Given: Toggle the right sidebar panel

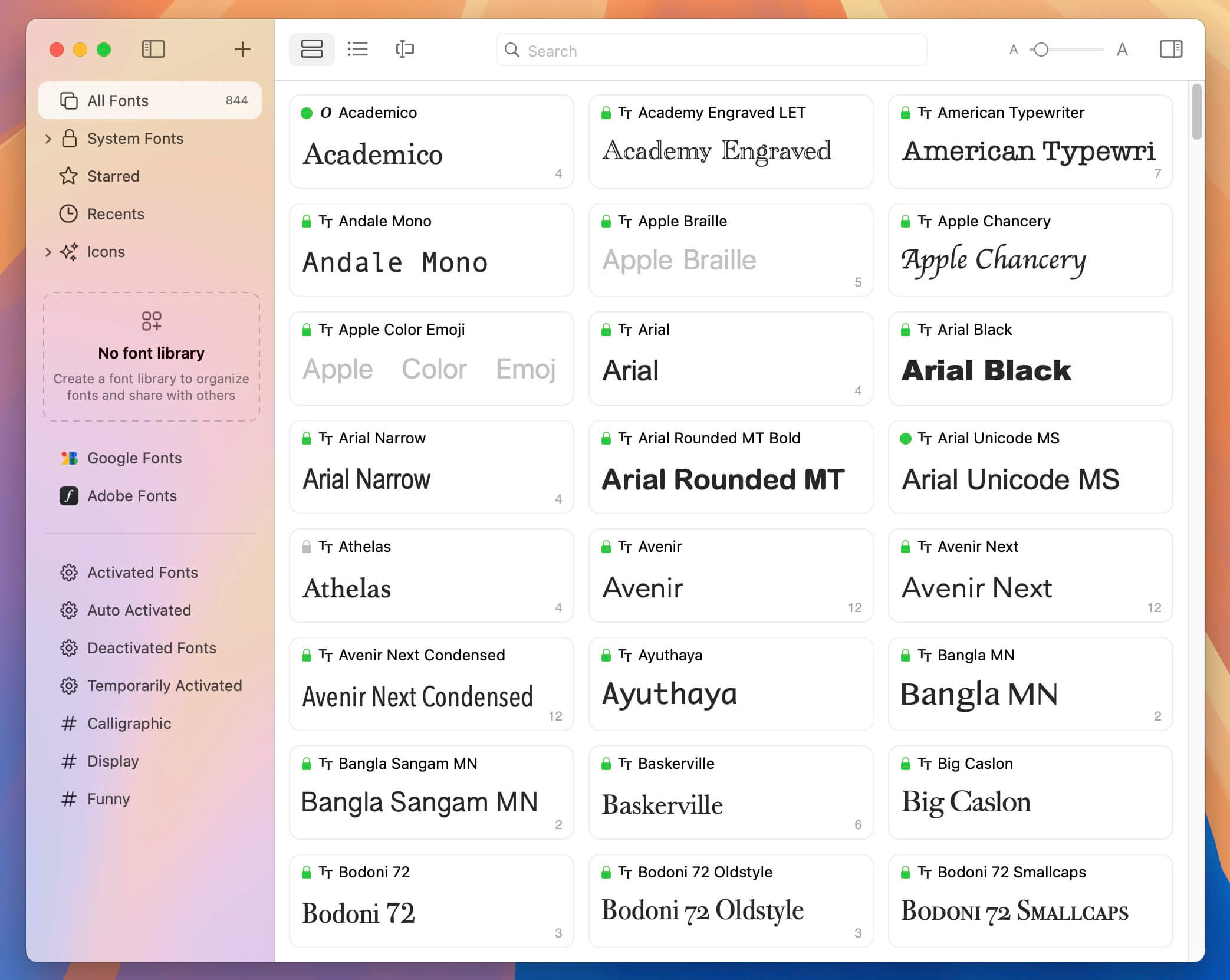Looking at the screenshot, I should tap(1172, 50).
